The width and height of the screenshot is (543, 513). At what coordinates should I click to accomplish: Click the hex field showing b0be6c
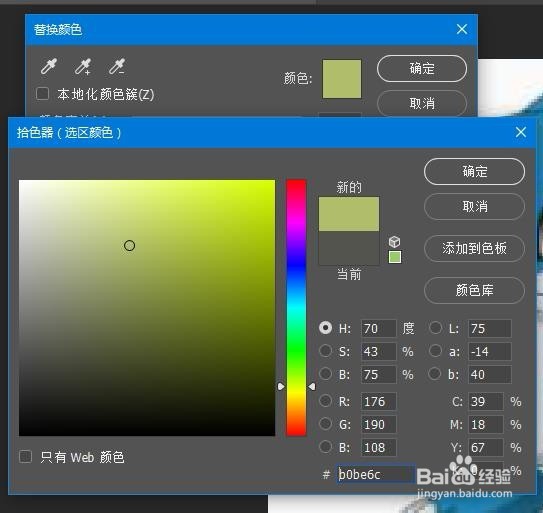[375, 474]
